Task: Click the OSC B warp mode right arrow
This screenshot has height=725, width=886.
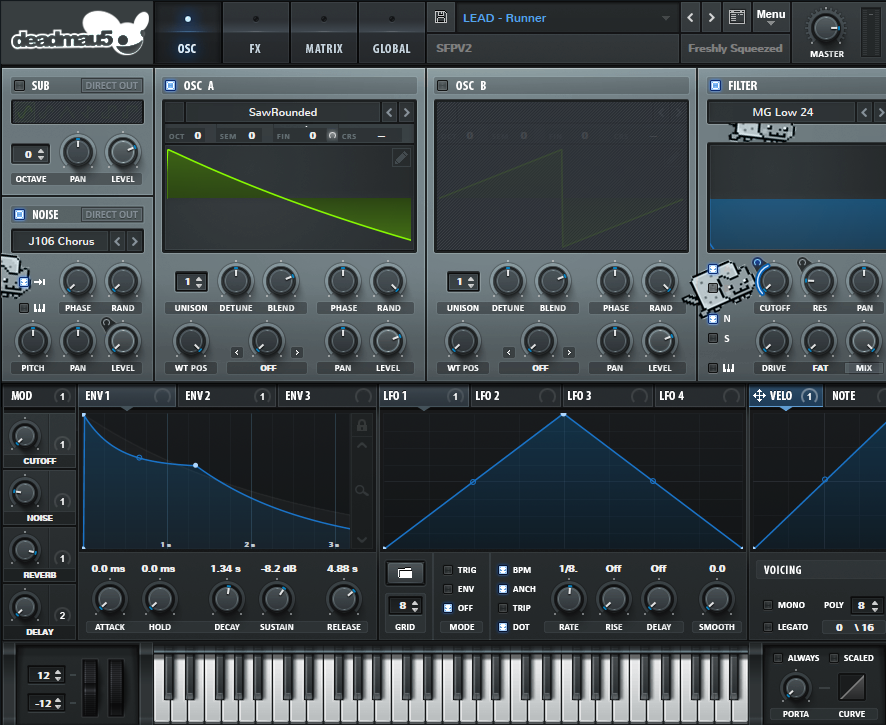Action: [x=569, y=353]
